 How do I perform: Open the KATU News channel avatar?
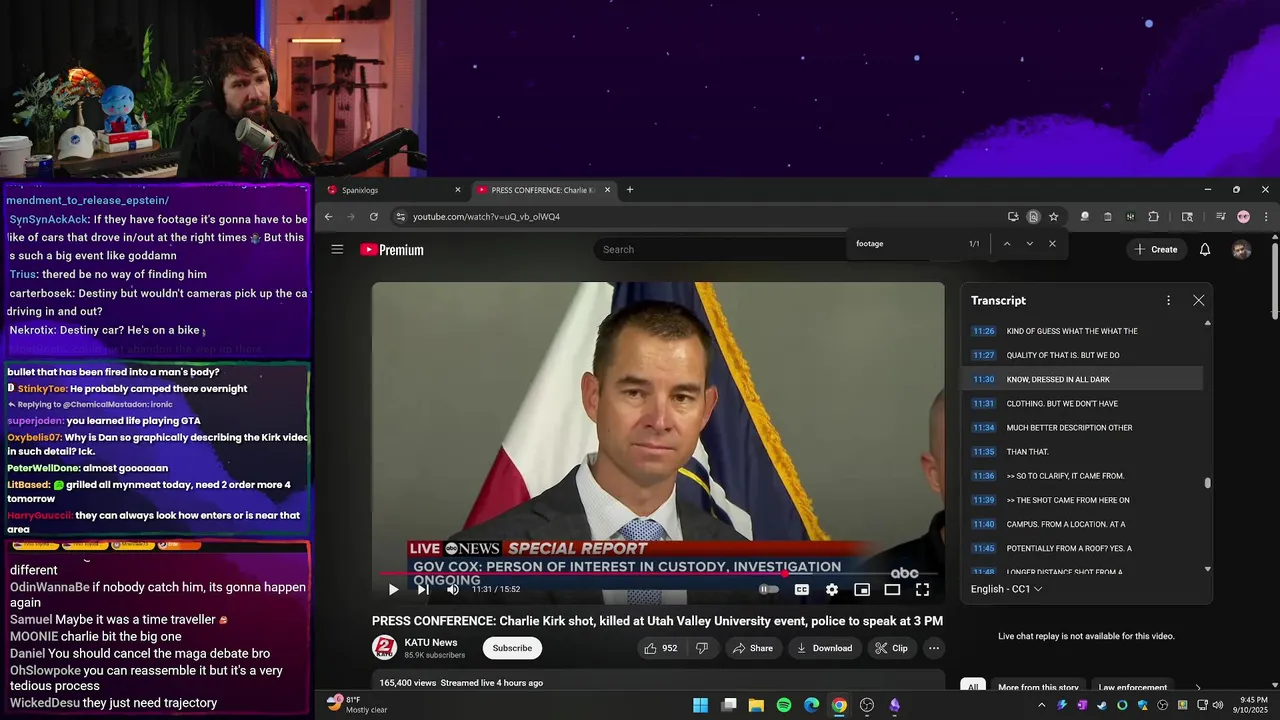384,648
